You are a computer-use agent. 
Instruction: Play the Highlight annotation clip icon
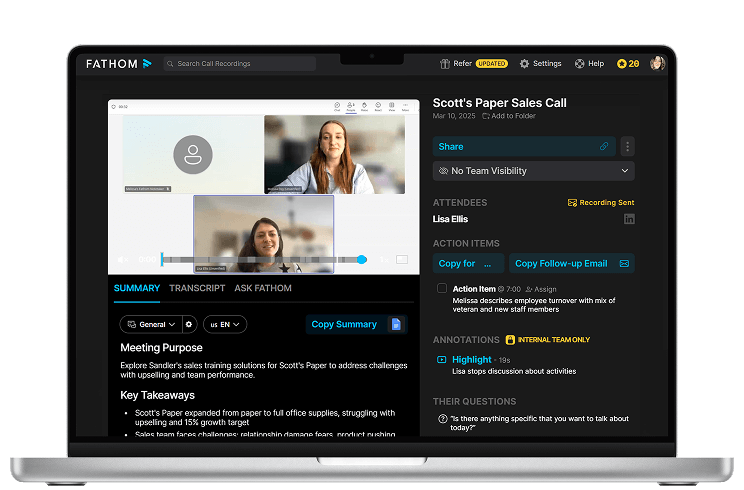[442, 359]
